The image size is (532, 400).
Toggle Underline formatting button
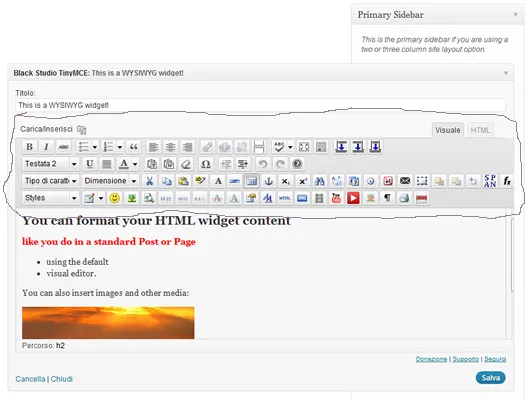(x=90, y=164)
